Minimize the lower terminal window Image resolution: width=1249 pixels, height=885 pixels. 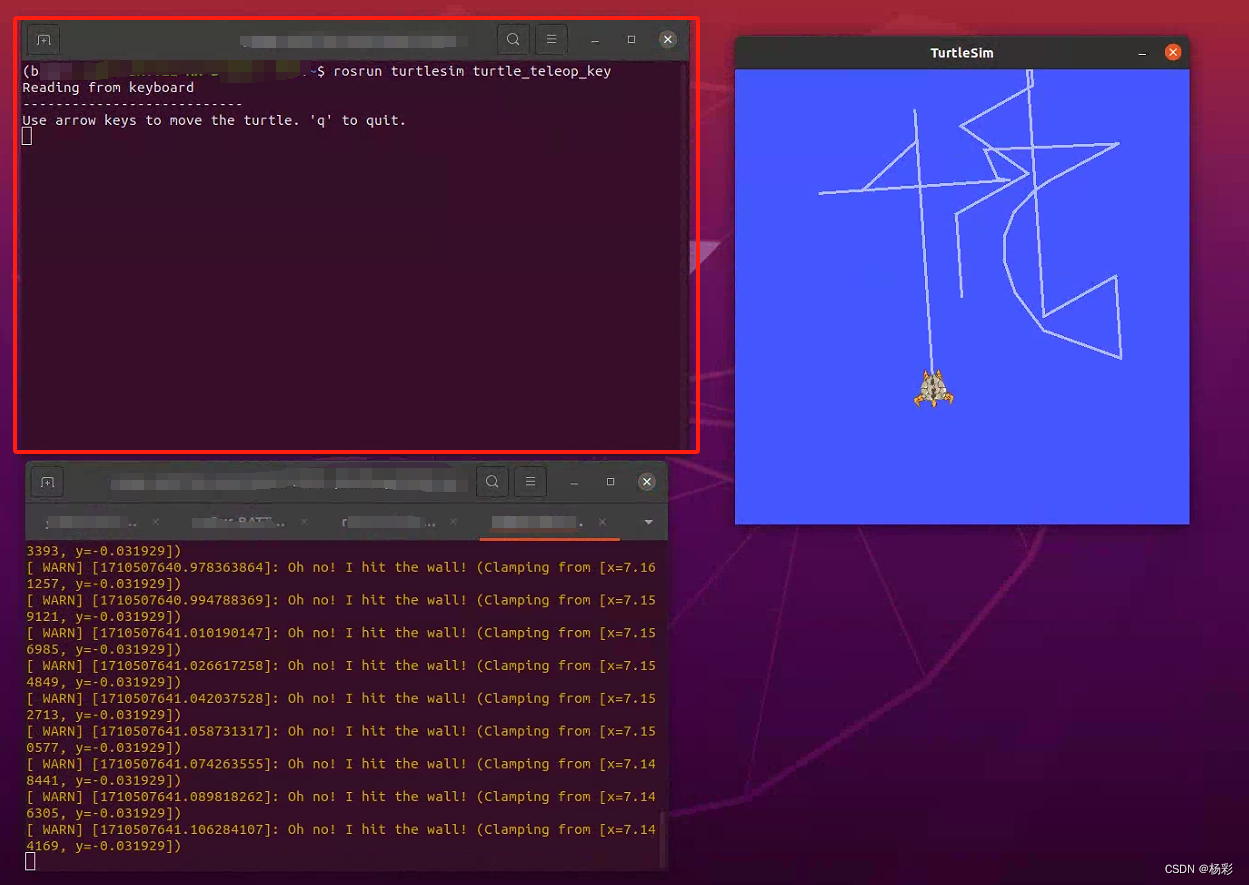[x=573, y=482]
